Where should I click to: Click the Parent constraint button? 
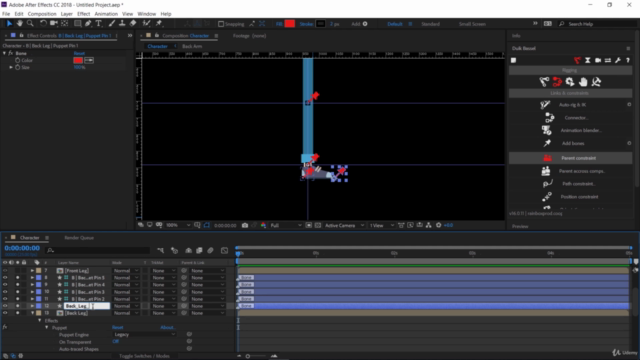[570, 158]
